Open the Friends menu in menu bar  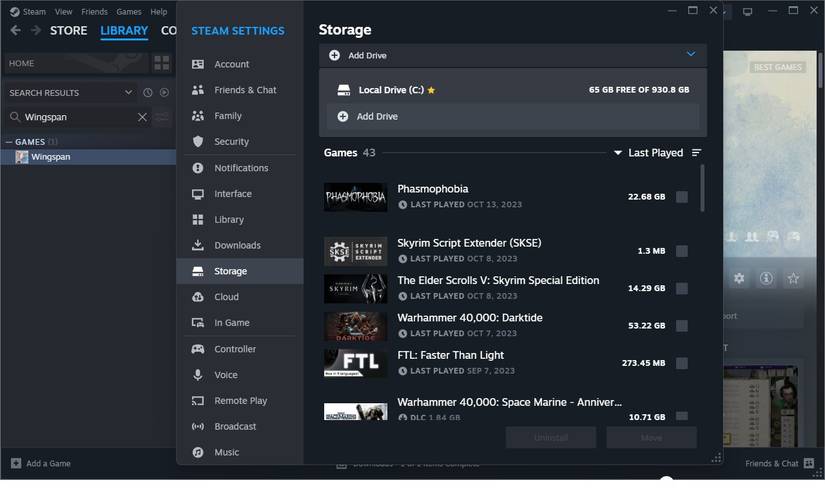94,12
